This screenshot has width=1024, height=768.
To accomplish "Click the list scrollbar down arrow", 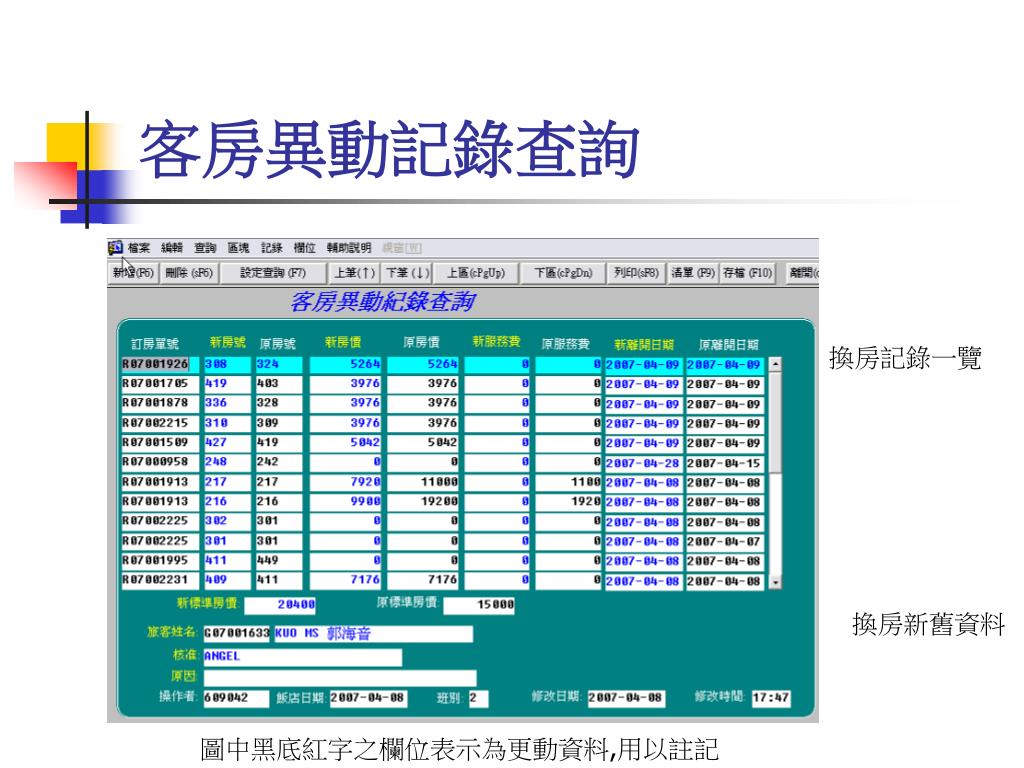I will pyautogui.click(x=775, y=581).
